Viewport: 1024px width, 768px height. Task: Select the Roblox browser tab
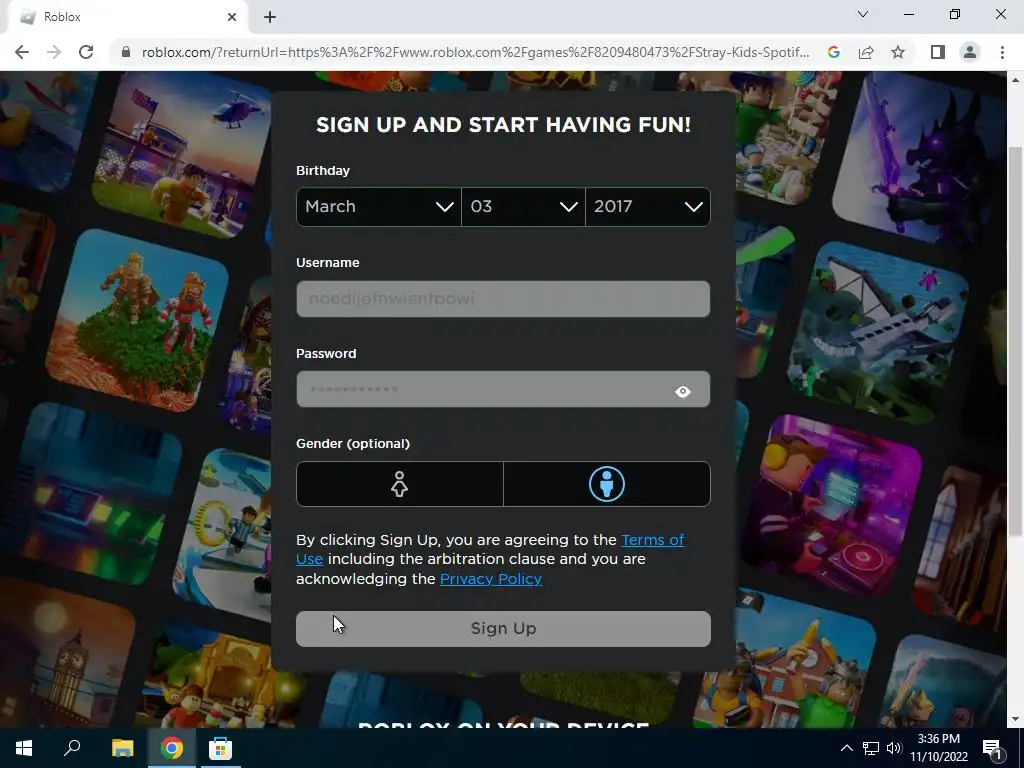click(x=127, y=17)
